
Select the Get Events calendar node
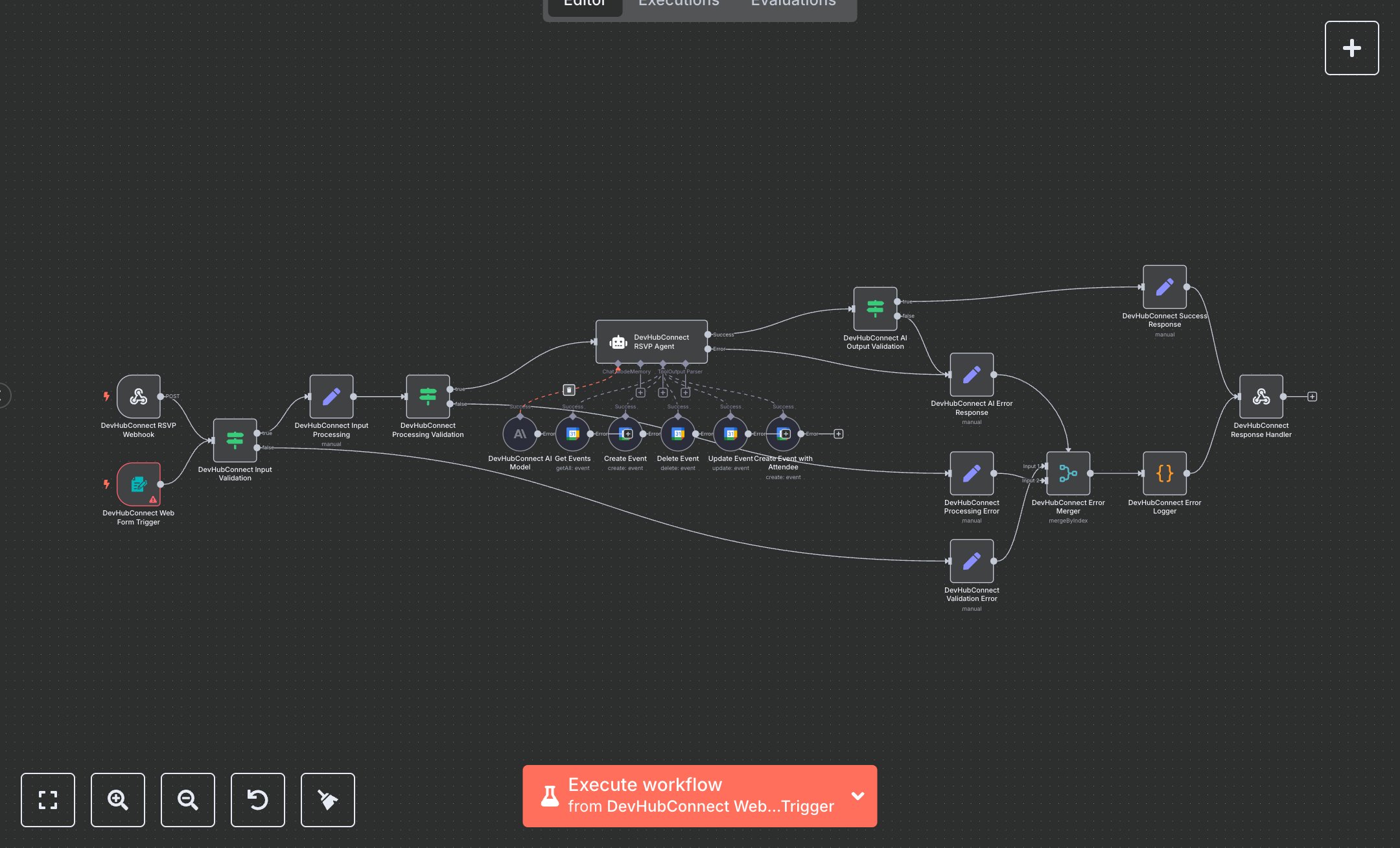(572, 434)
